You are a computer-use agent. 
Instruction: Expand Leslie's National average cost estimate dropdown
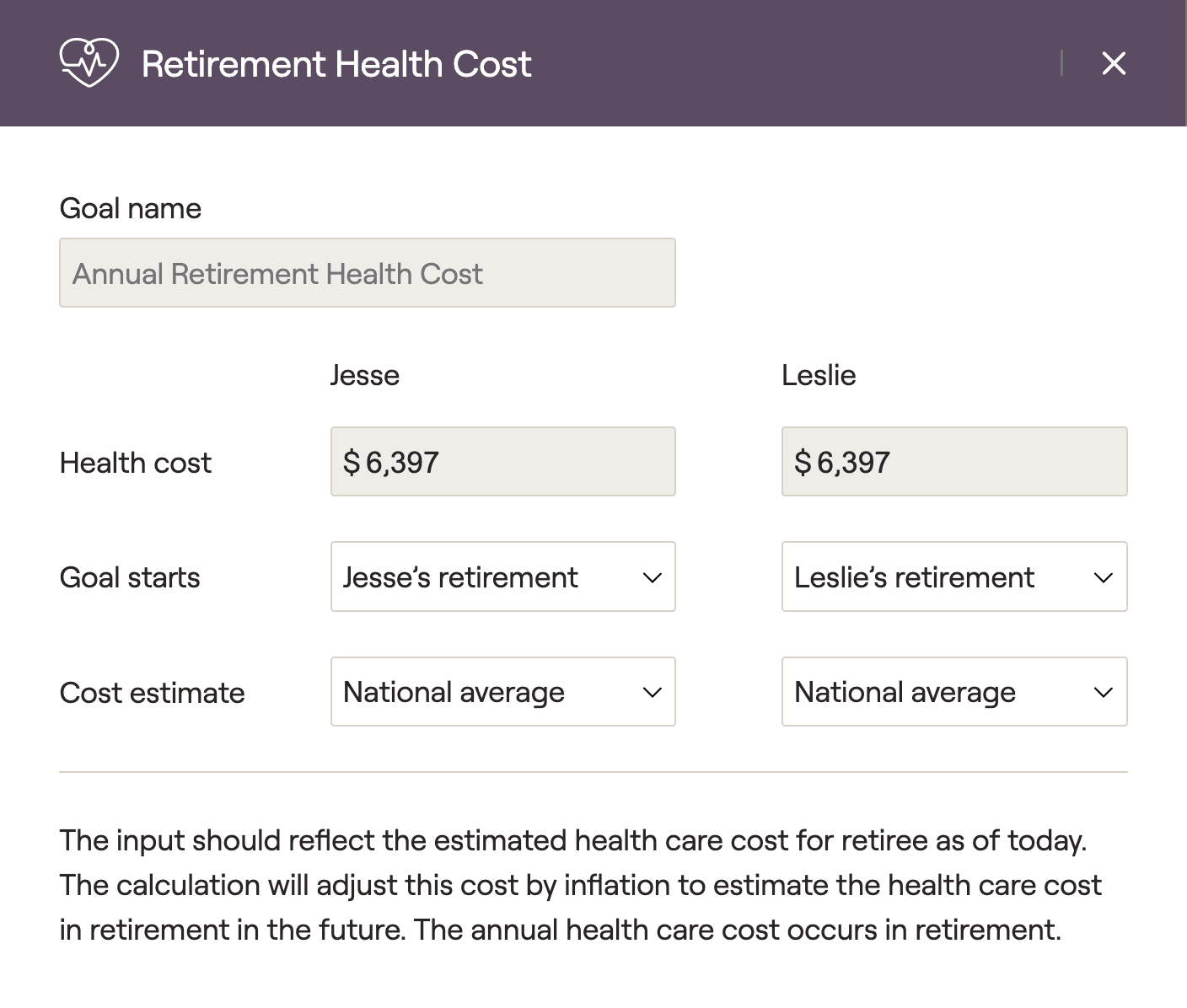953,692
